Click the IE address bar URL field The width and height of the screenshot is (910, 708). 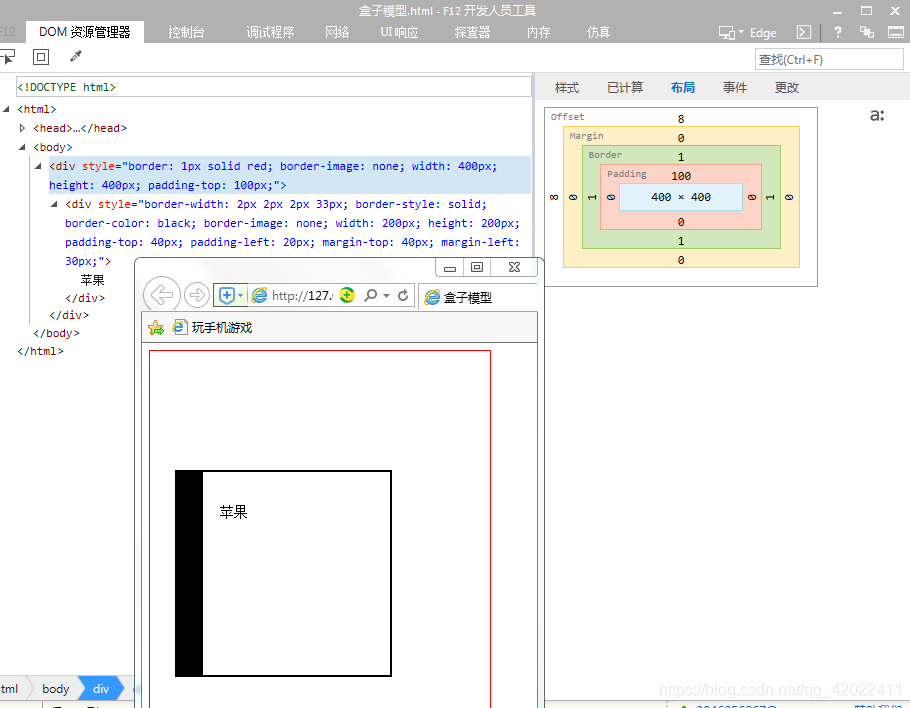click(x=302, y=295)
